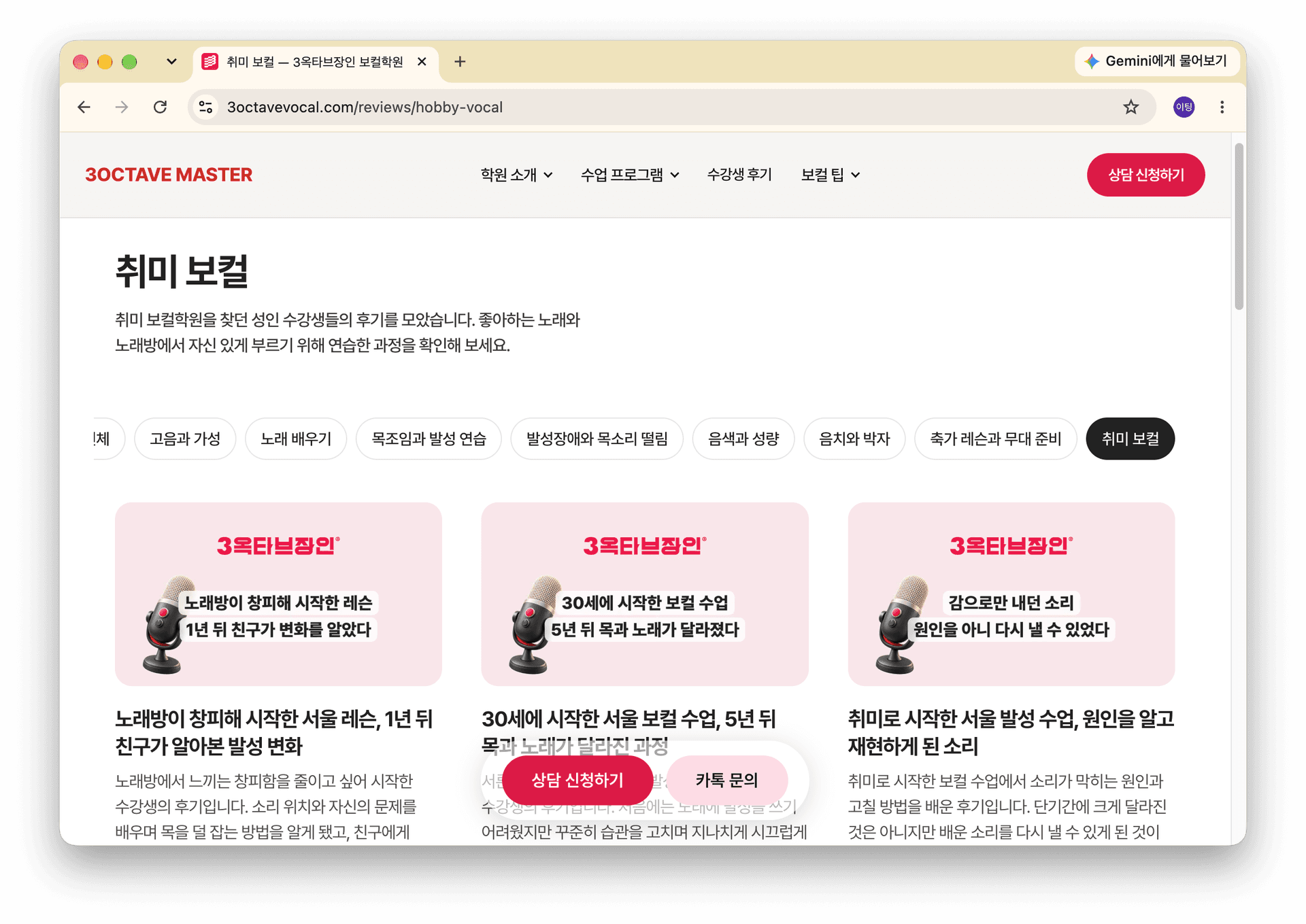Image resolution: width=1306 pixels, height=924 pixels.
Task: Open site information icon in address bar
Action: [x=205, y=107]
